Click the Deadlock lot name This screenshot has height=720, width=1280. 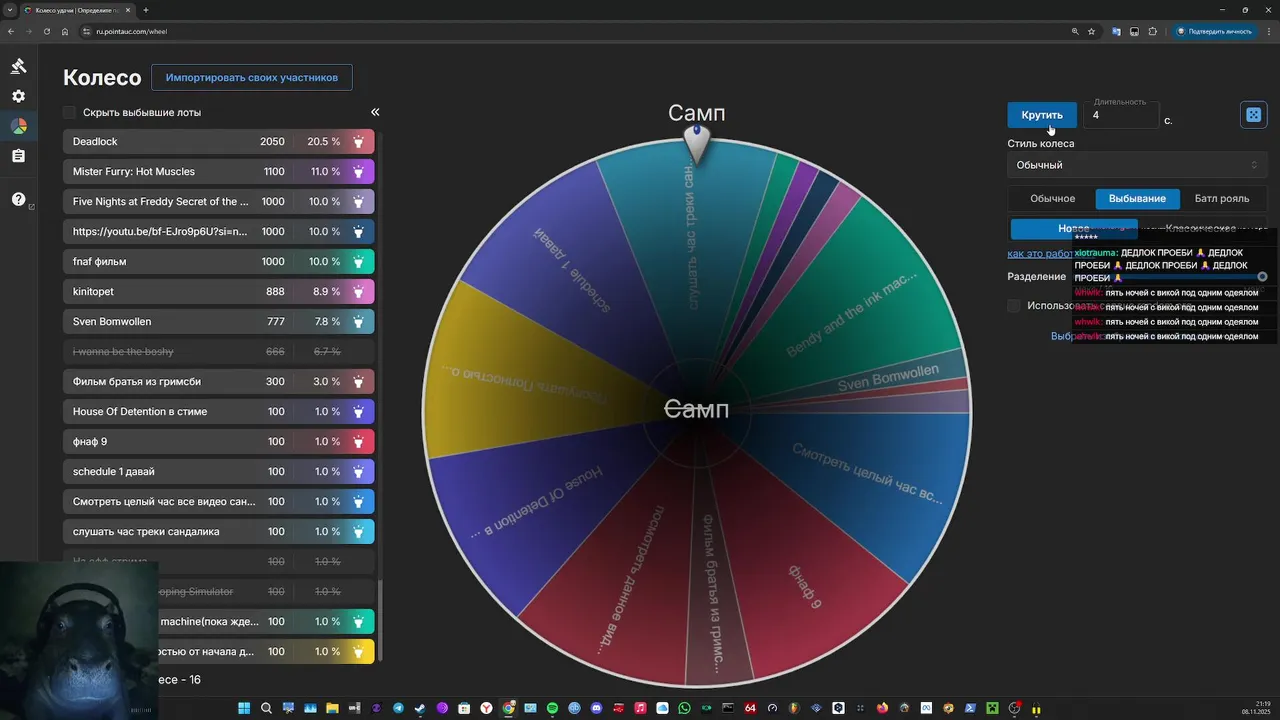pyautogui.click(x=95, y=142)
